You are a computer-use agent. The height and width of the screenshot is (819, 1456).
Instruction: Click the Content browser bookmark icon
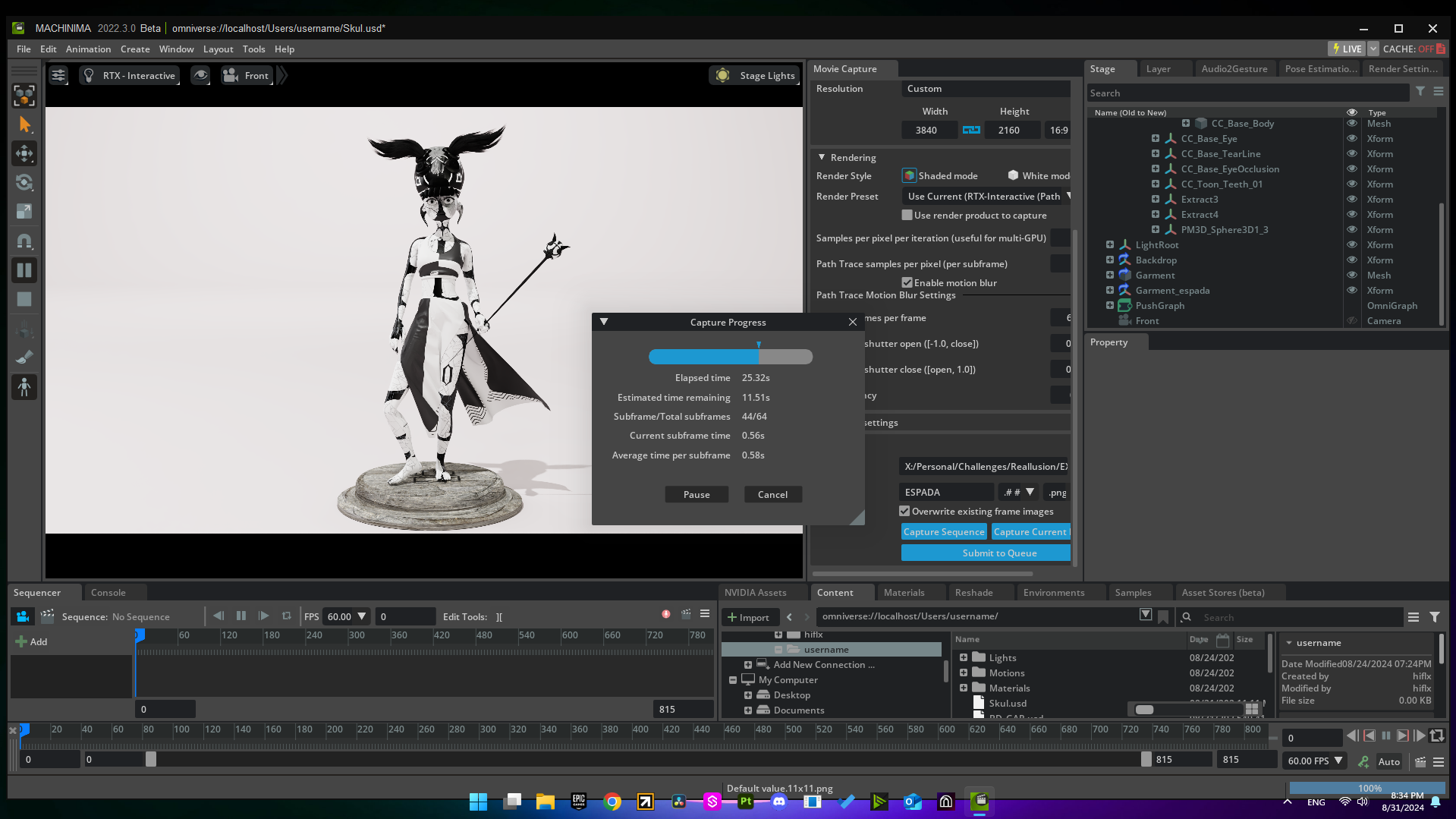(1163, 616)
